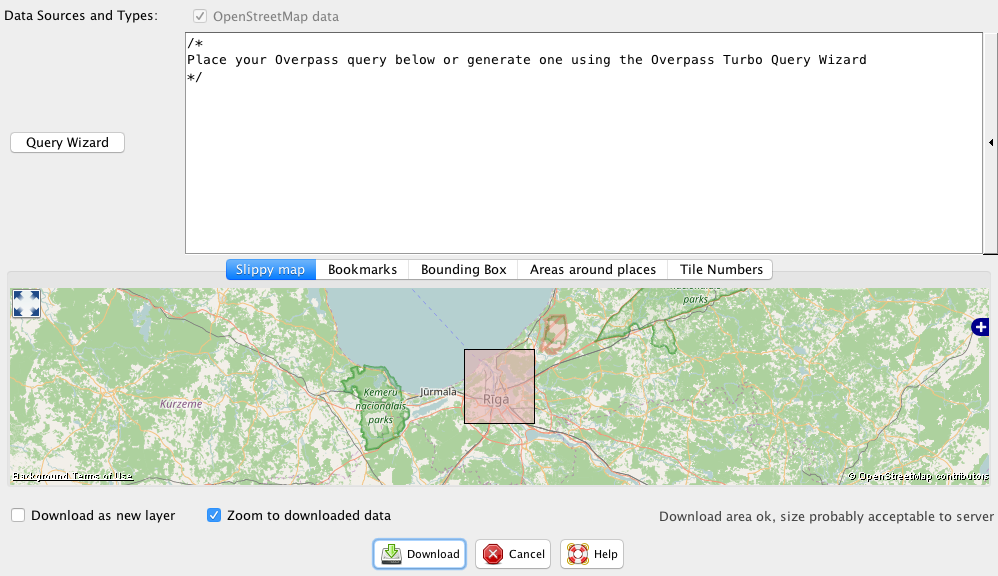998x576 pixels.
Task: Show the Slippy map tab
Action: point(270,270)
